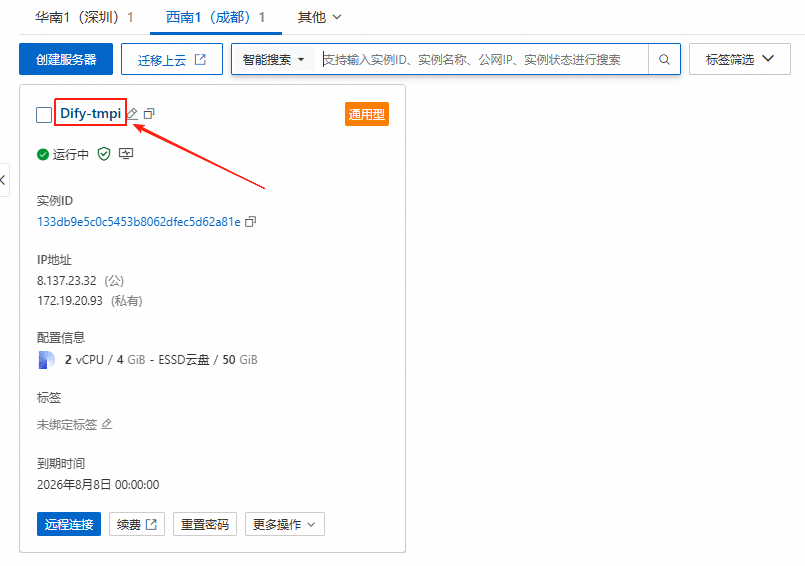Screen dimensions: 805x566
Task: Copy the instance name Dify-tmpi
Action: (149, 114)
